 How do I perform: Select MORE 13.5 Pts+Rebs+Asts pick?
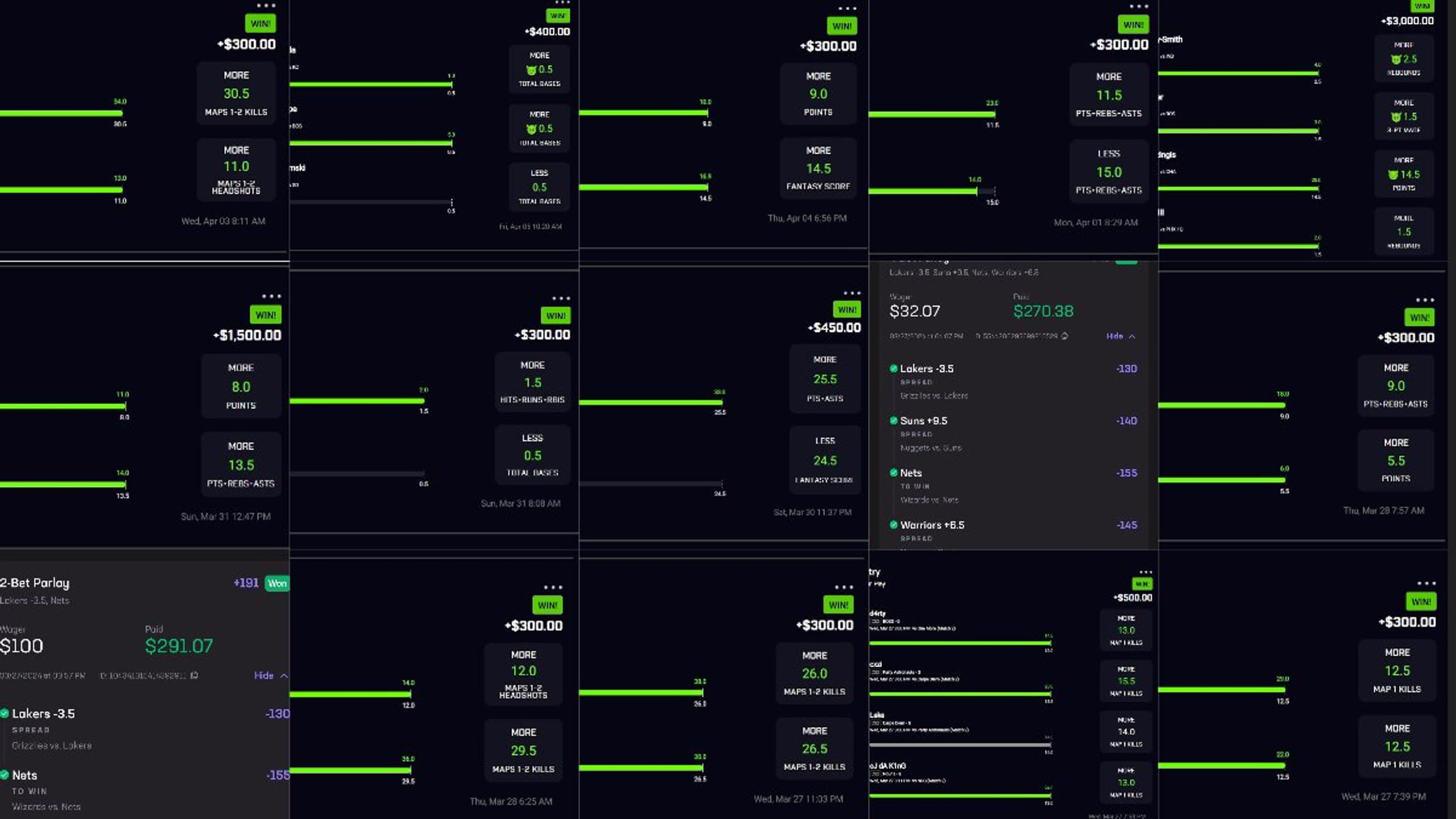pos(241,465)
